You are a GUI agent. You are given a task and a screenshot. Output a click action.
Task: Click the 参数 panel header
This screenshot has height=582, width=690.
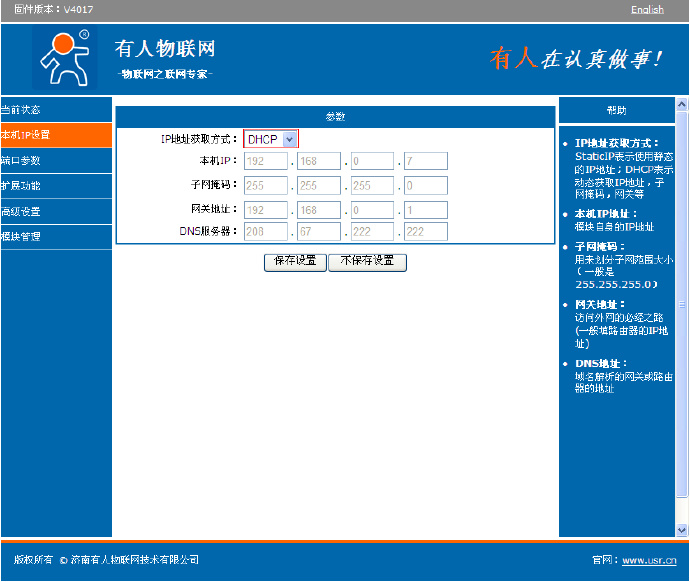pyautogui.click(x=335, y=117)
